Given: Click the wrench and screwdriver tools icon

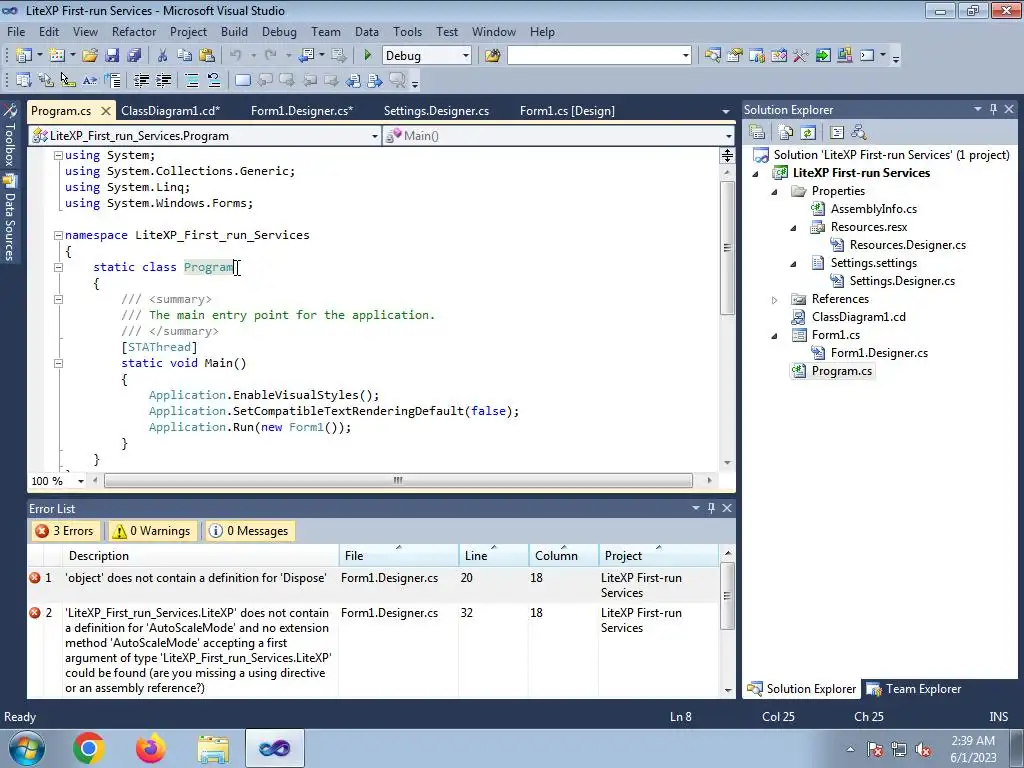Looking at the screenshot, I should tap(801, 56).
